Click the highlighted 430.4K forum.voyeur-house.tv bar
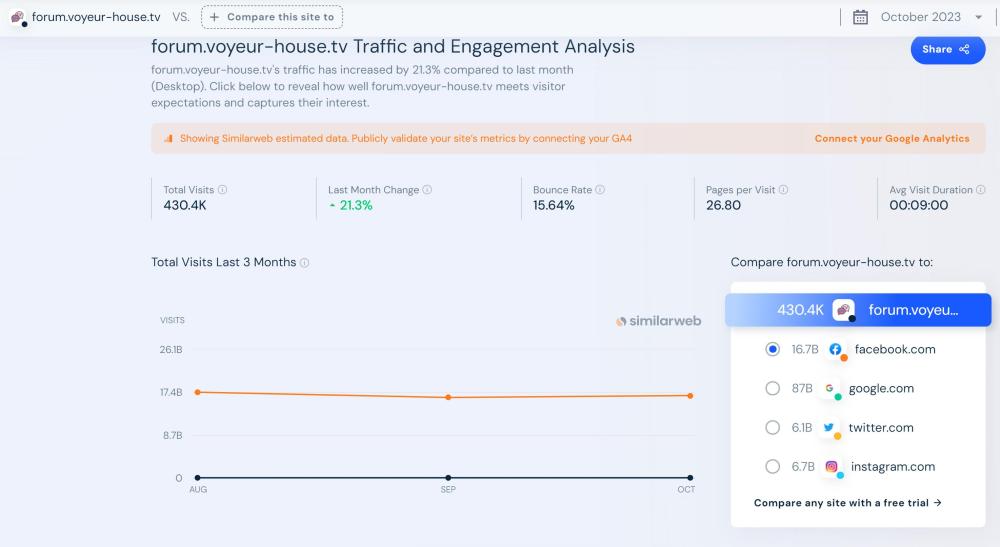Screen dimensions: 1000x547 click(860, 310)
